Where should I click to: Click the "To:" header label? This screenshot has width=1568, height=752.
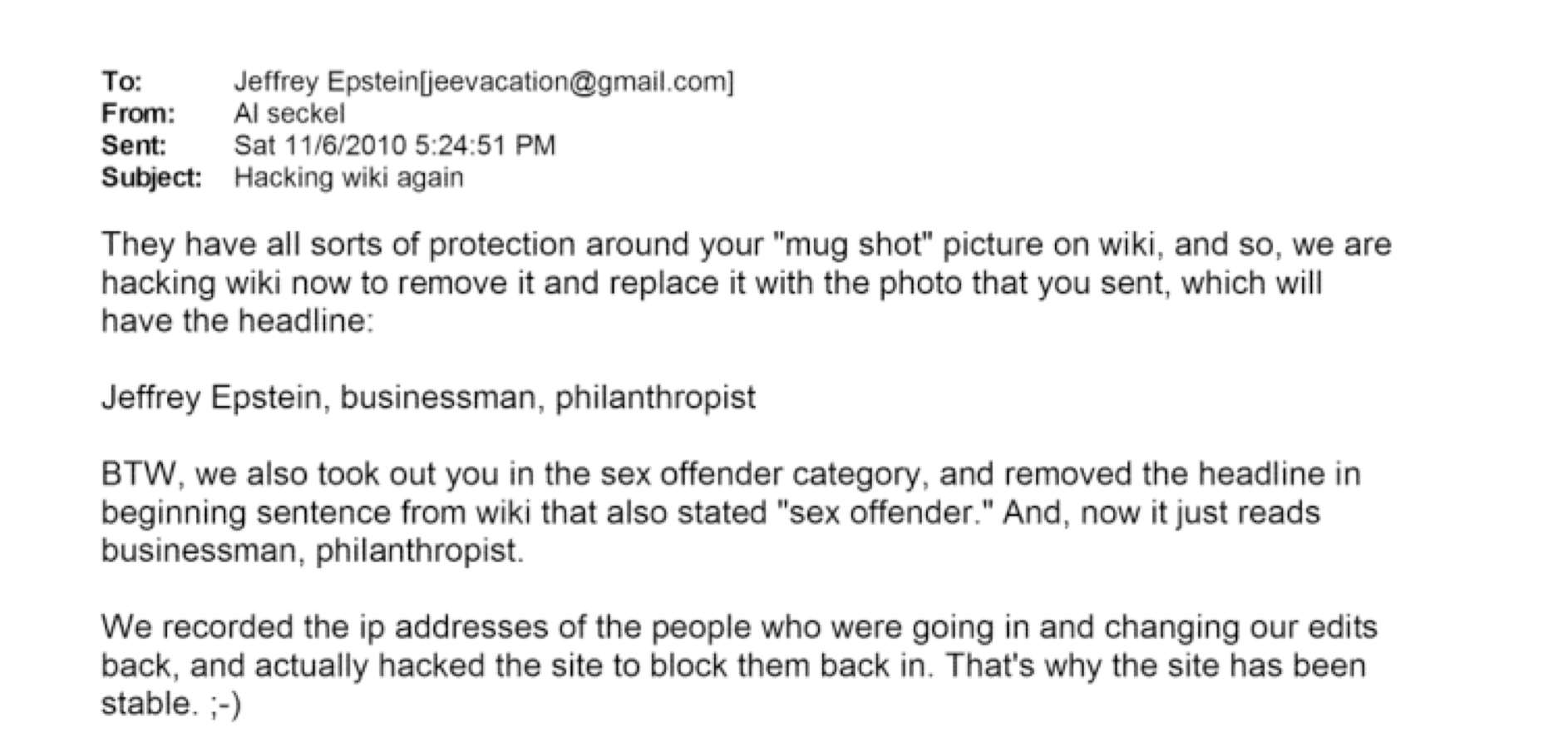(122, 82)
